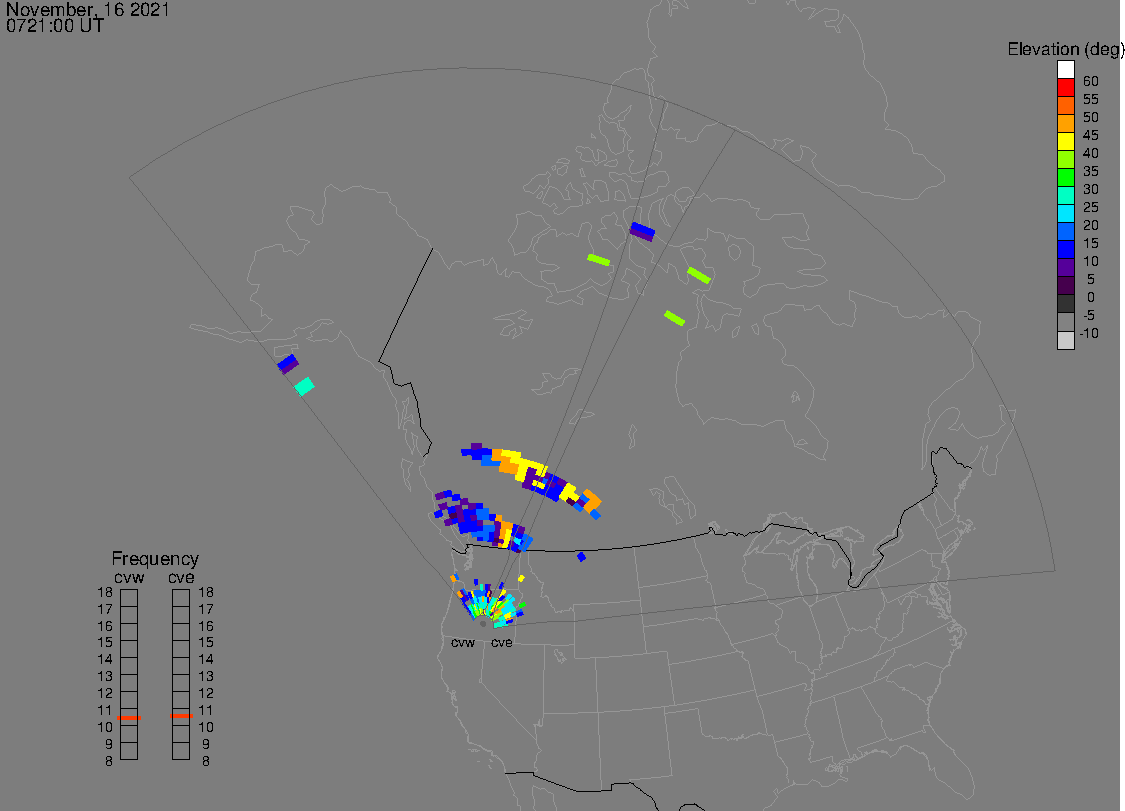
Task: Click the '60' elevation scale label
Action: coord(1091,81)
